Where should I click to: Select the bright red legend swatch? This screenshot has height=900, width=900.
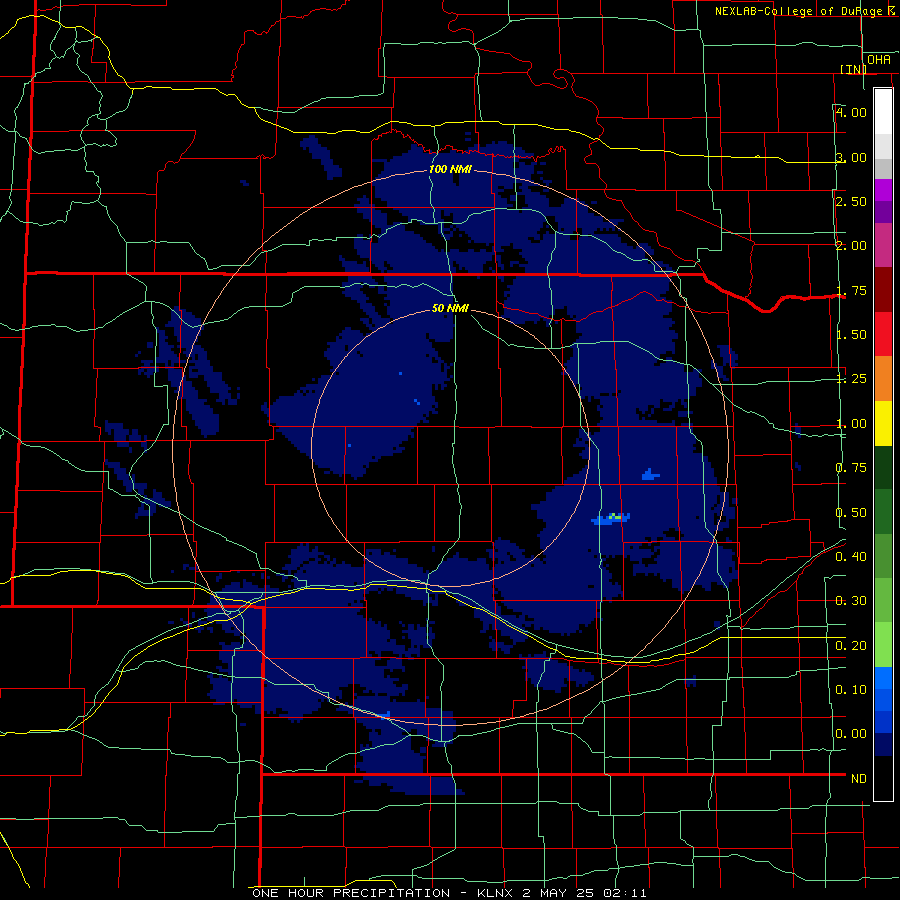[x=883, y=334]
